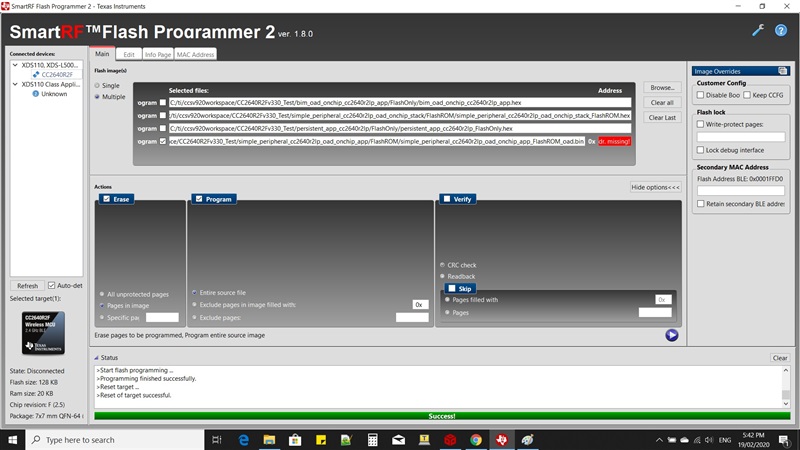Select the Multiple flash image radio button
Image resolution: width=800 pixels, height=450 pixels.
point(97,96)
